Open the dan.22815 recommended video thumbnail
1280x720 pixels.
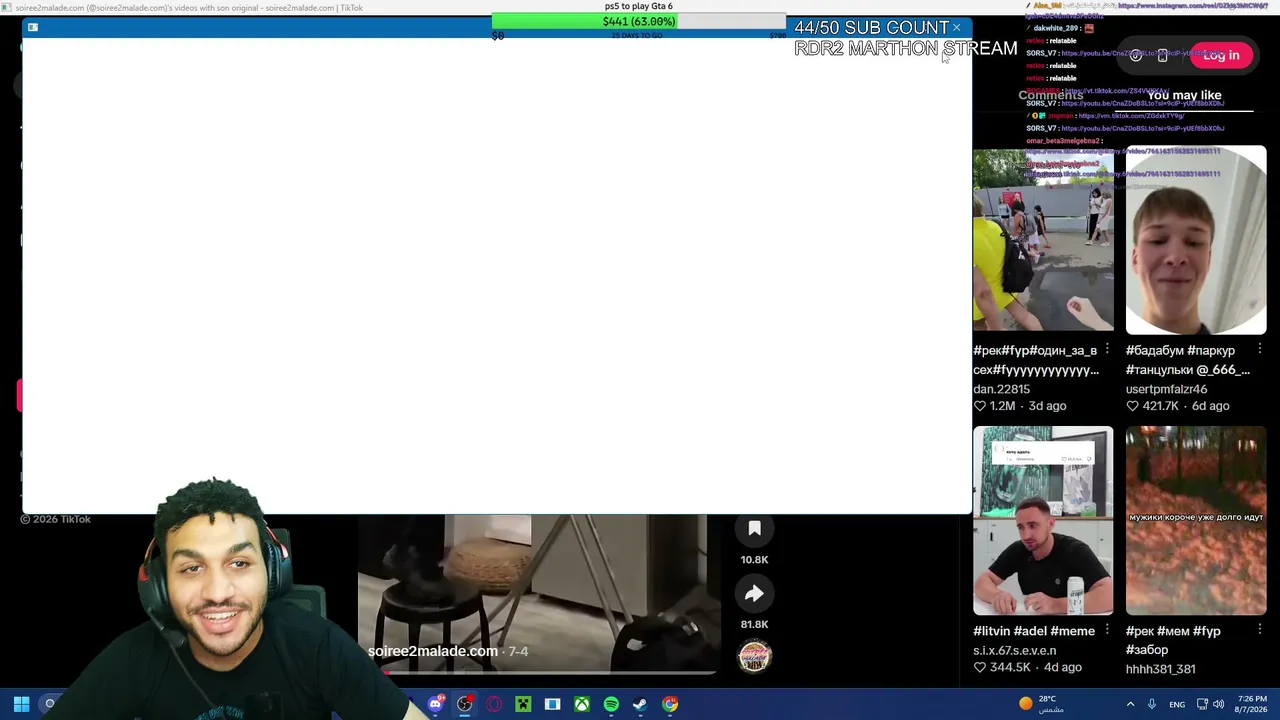tap(1043, 239)
